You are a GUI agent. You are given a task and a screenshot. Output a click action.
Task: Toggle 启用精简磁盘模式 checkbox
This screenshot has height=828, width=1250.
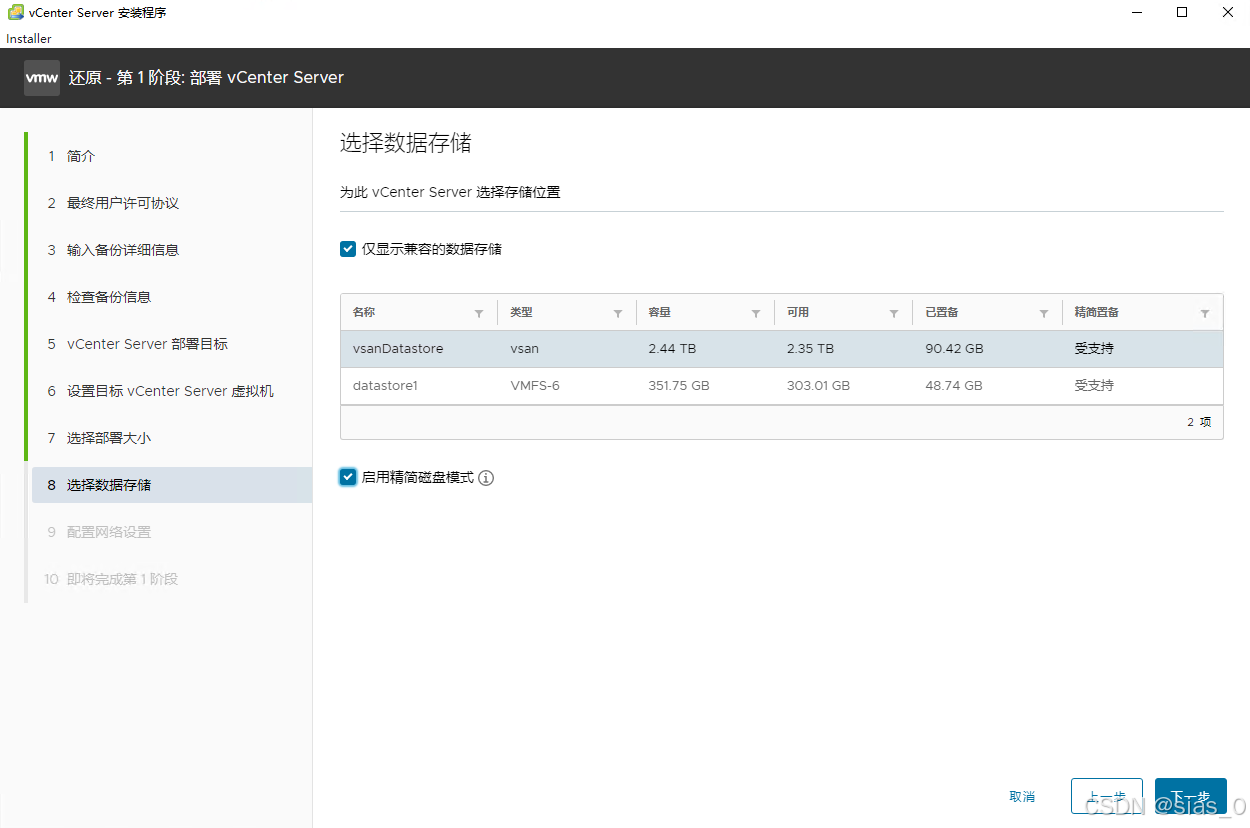[x=348, y=477]
